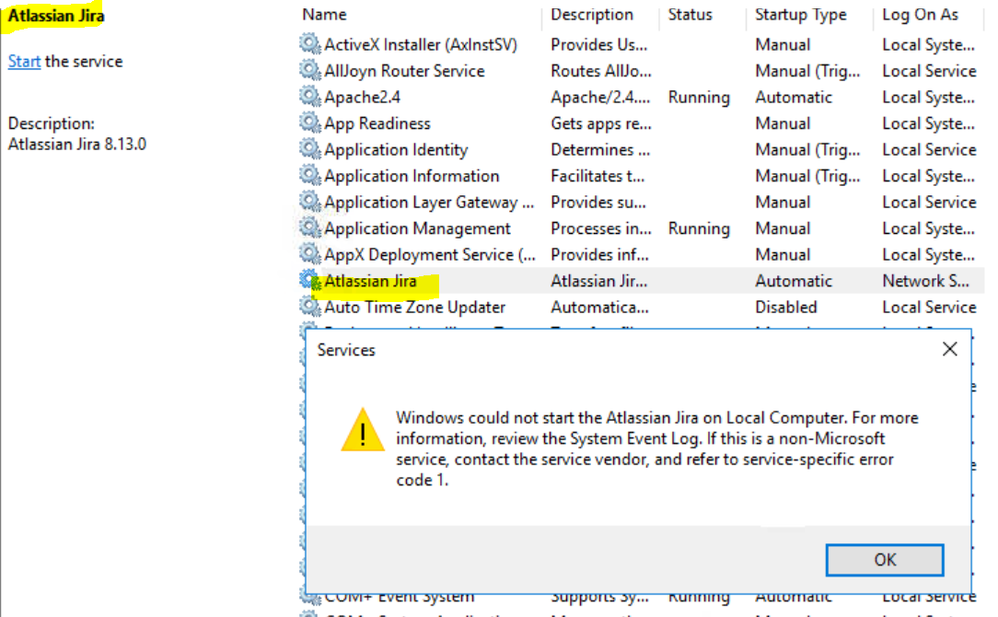998x617 pixels.
Task: Select the Application Identity service icon
Action: tap(310, 149)
